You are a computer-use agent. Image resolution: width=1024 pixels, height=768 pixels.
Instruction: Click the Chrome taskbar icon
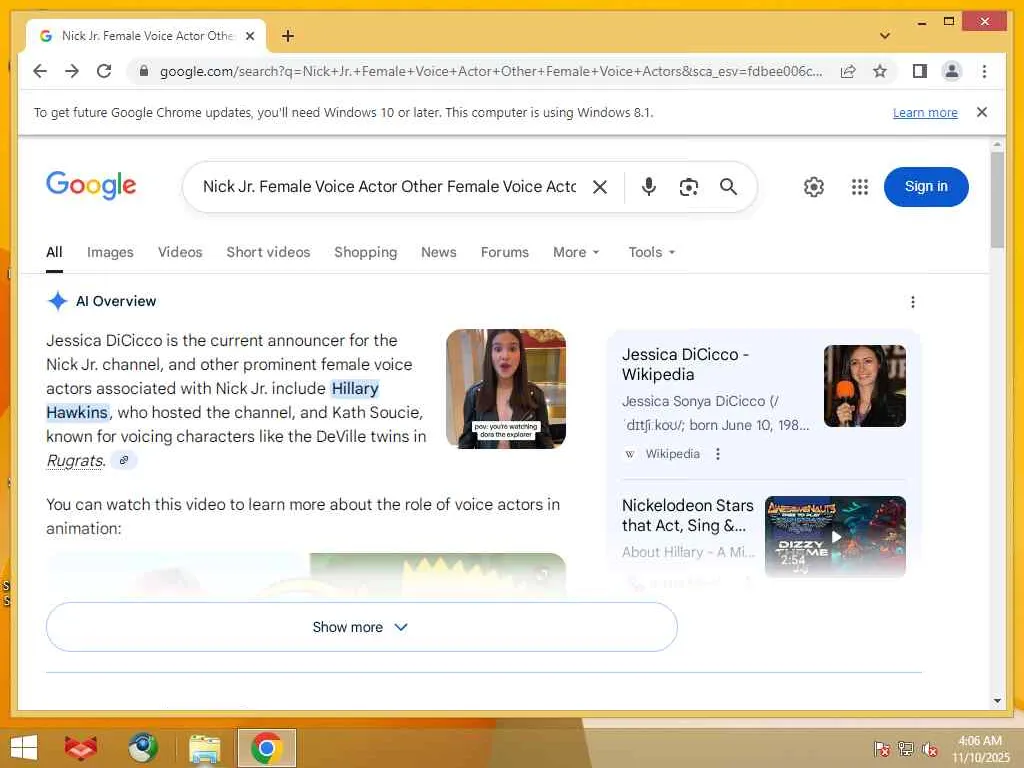(266, 748)
